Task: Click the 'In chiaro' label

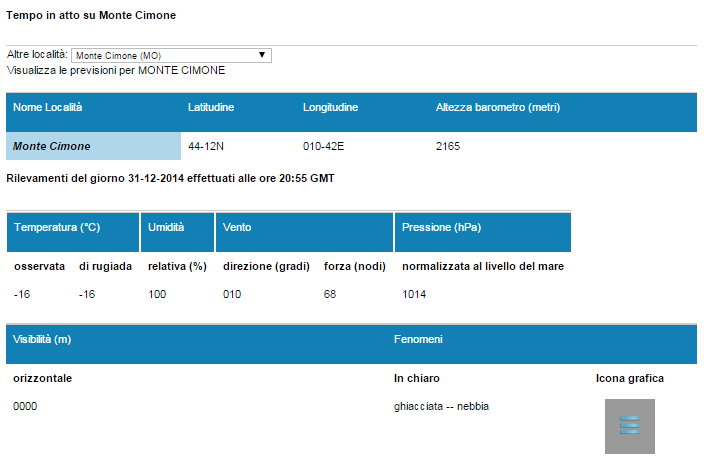Action: tap(417, 379)
